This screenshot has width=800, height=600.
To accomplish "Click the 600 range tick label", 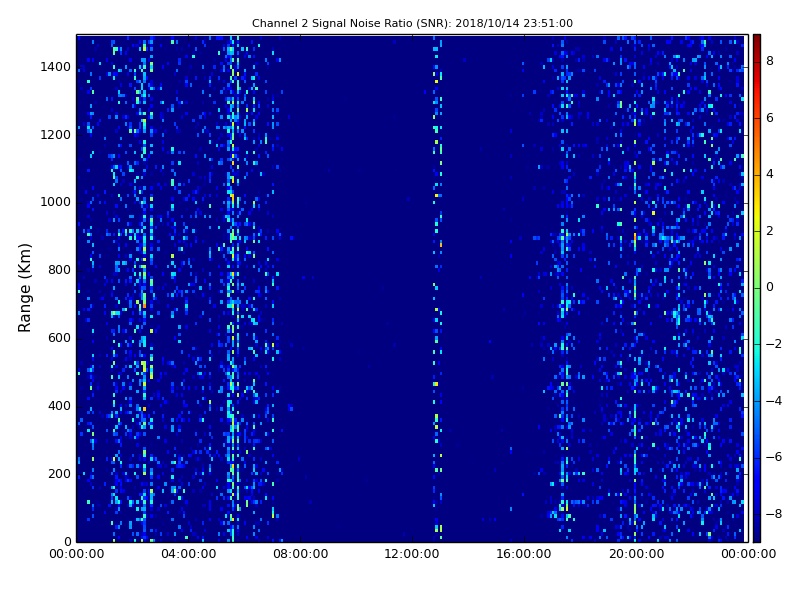I will (59, 338).
